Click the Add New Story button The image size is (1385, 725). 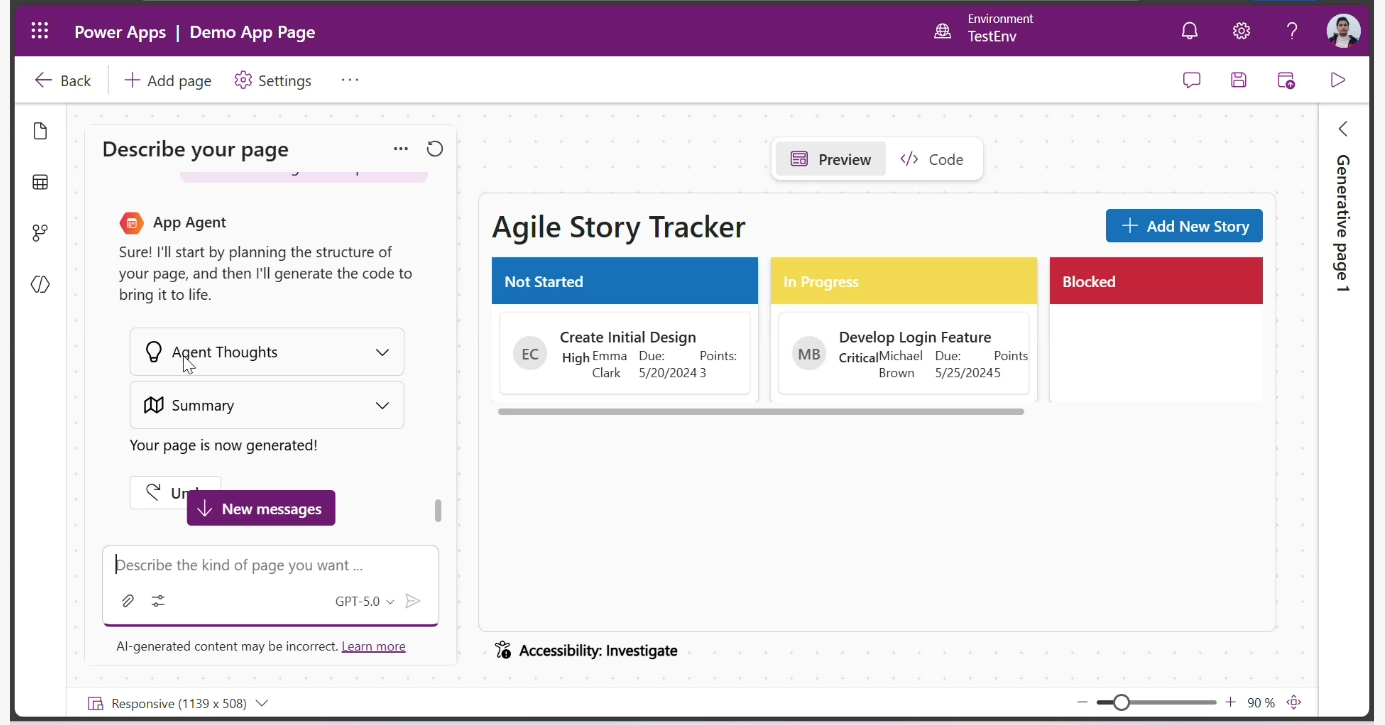tap(1184, 226)
